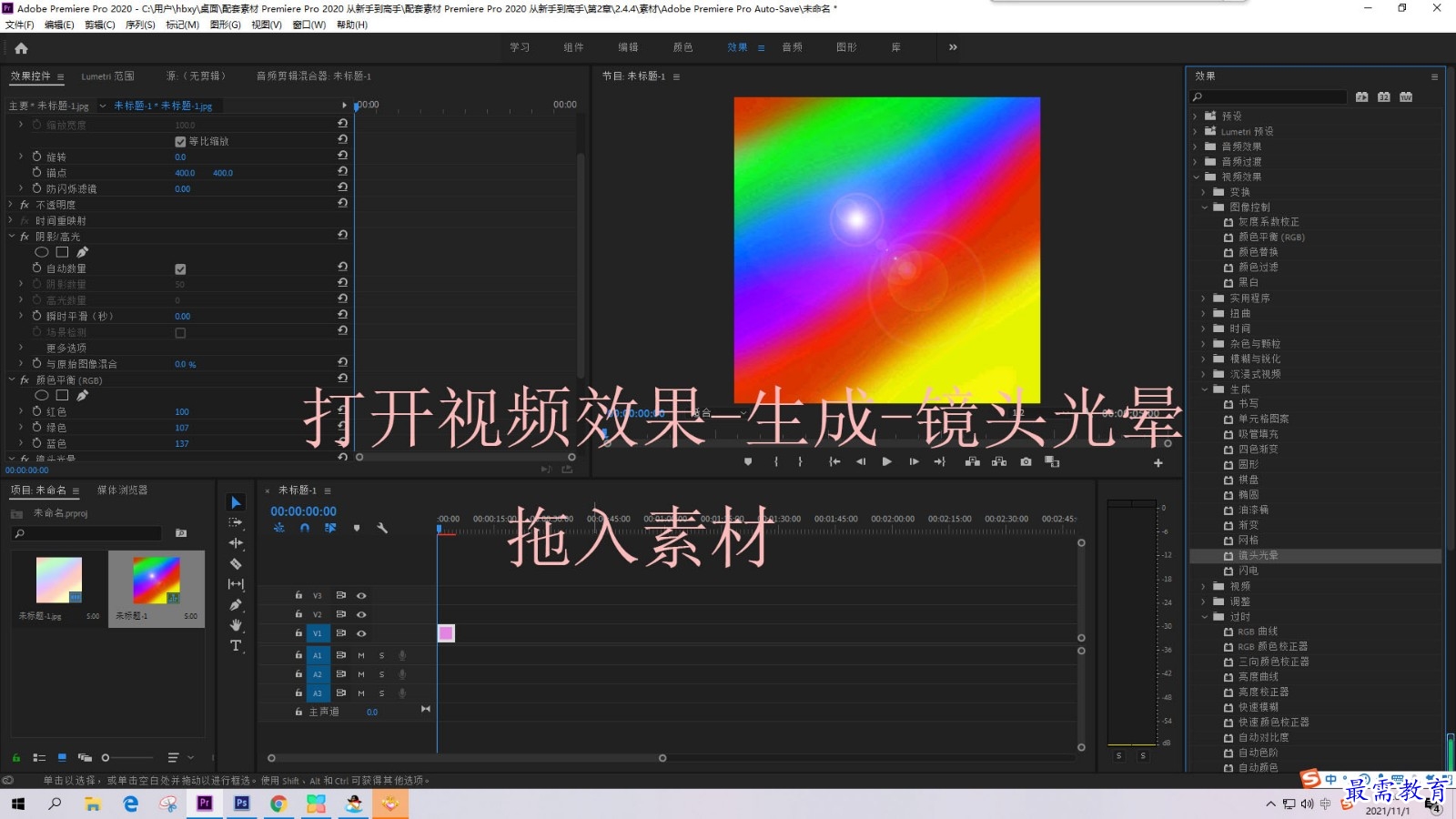The width and height of the screenshot is (1456, 819).
Task: Step back one frame in Program monitor
Action: 861,462
